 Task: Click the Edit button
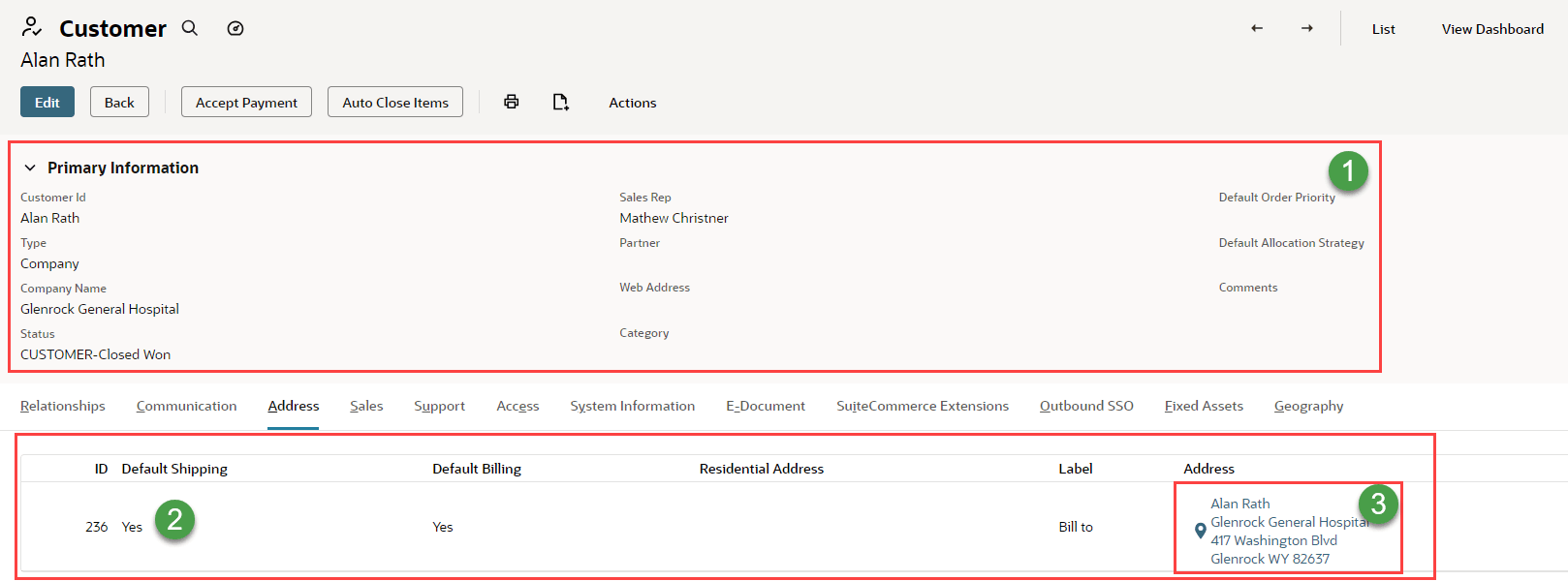point(47,102)
